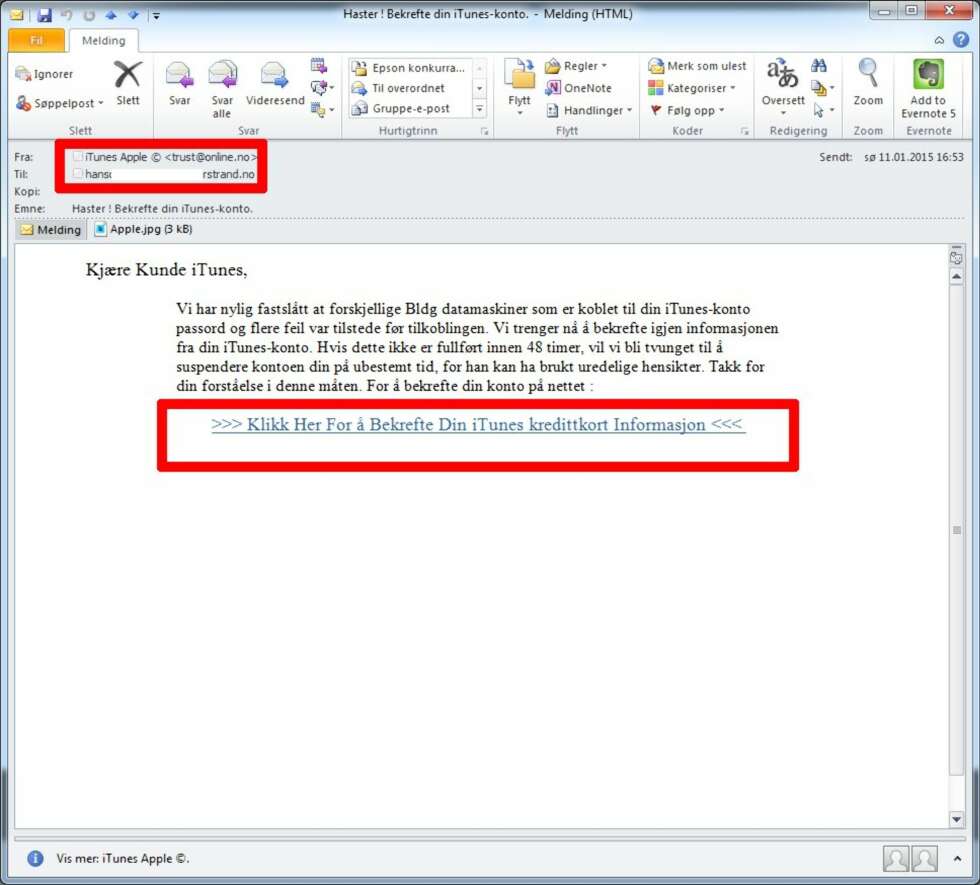Select the Til overordnet quick step
This screenshot has height=885, width=980.
[410, 88]
